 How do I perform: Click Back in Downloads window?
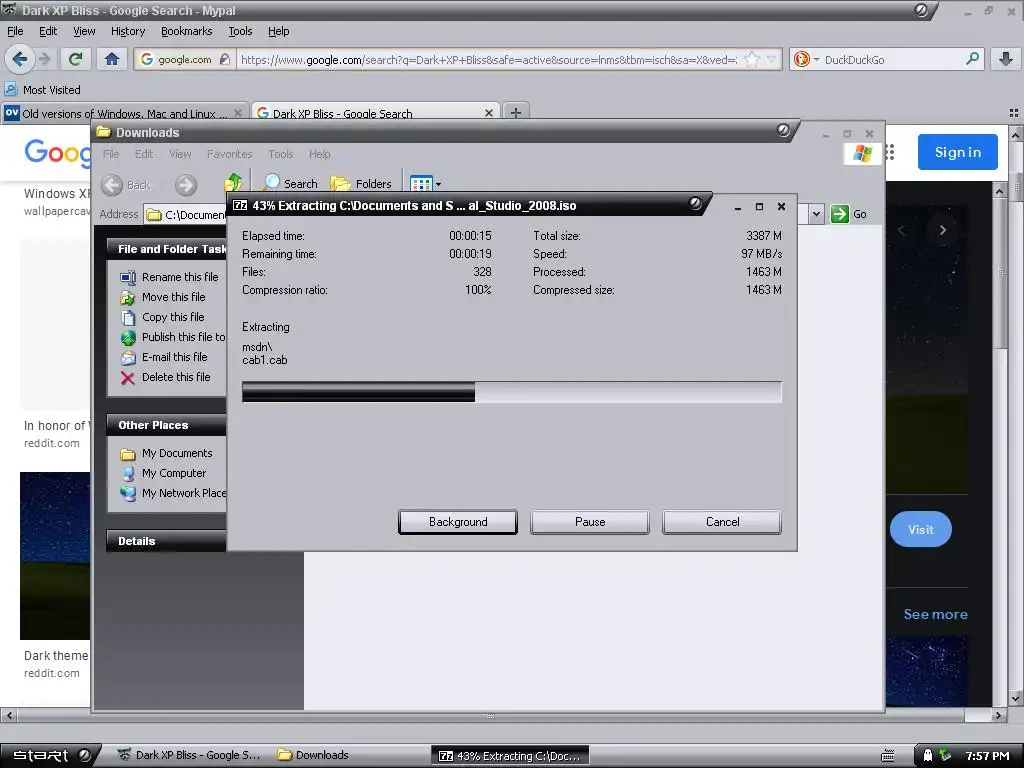[x=127, y=185]
